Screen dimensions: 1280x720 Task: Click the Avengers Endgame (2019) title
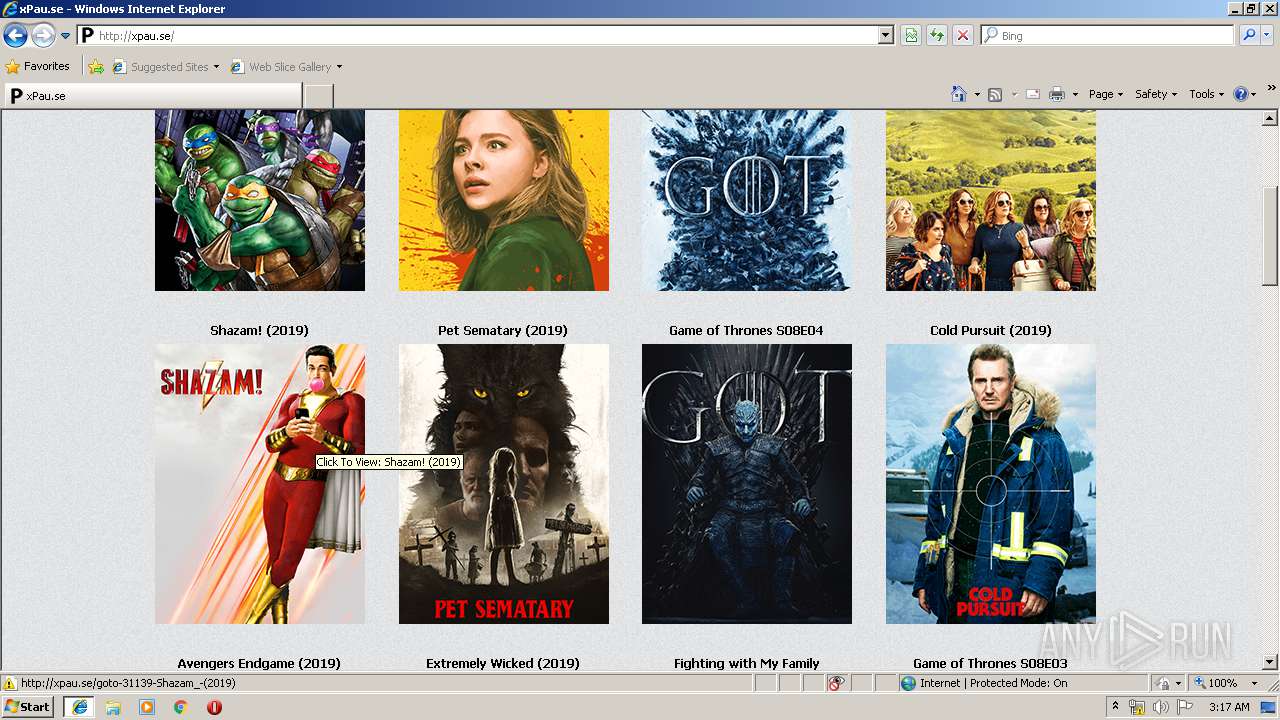[259, 663]
